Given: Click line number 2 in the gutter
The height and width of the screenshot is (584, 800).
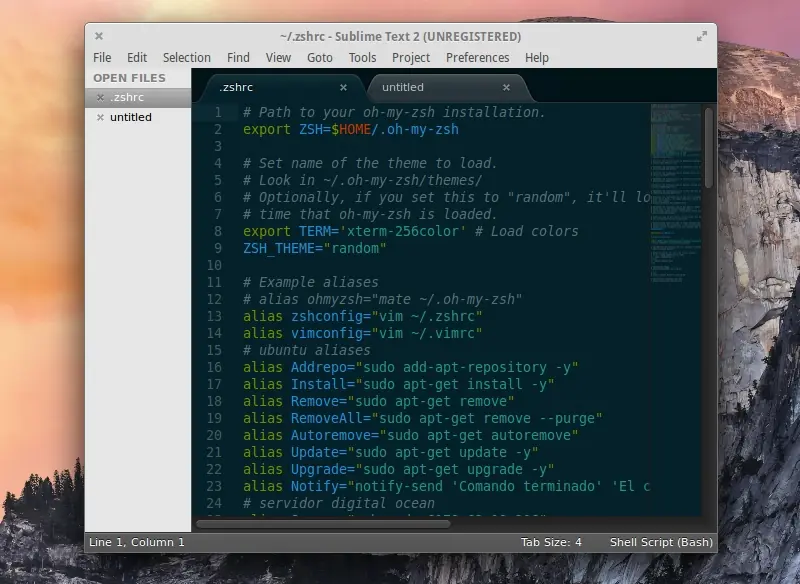Looking at the screenshot, I should click(x=218, y=130).
